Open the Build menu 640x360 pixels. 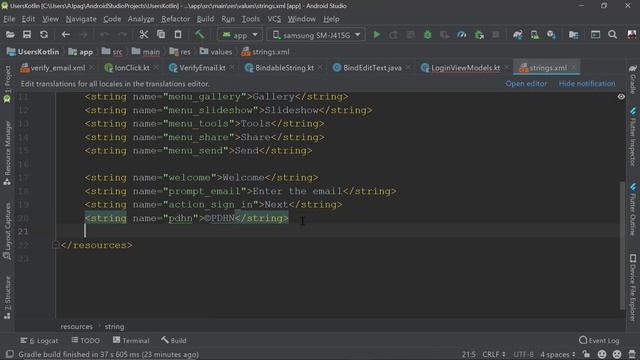tap(205, 19)
